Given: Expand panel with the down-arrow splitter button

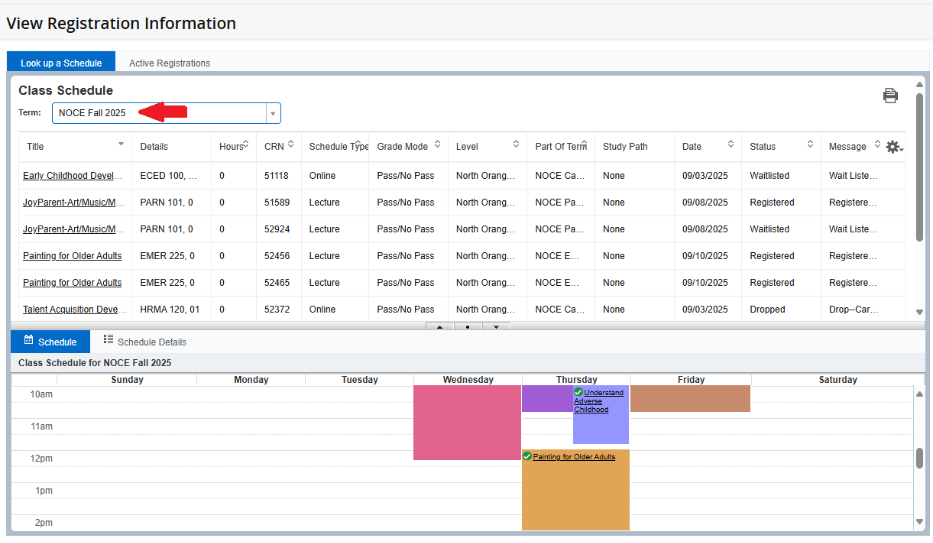Looking at the screenshot, I should click(x=496, y=326).
